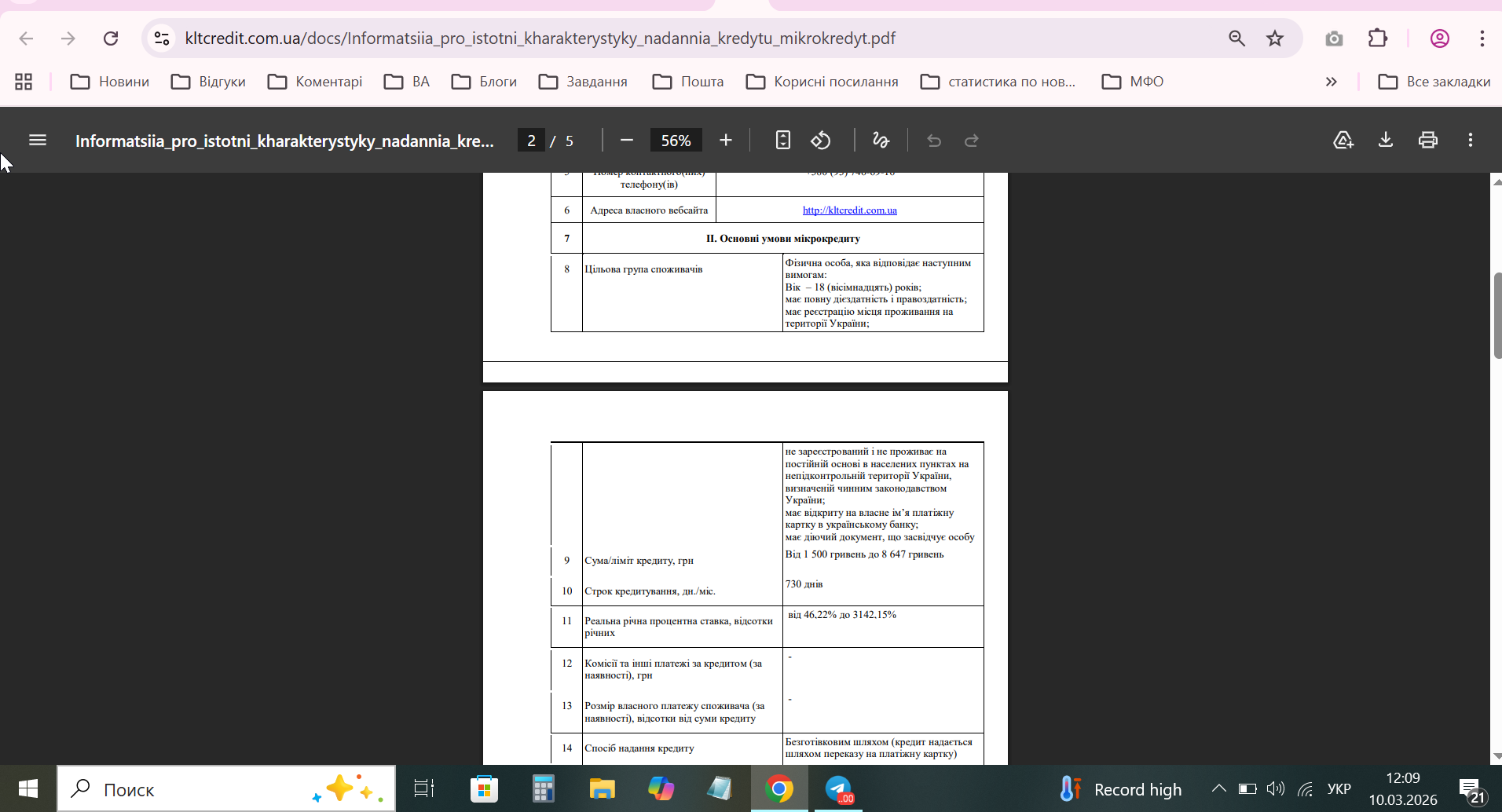Image resolution: width=1502 pixels, height=812 pixels.
Task: Click the fit to page button
Action: (783, 141)
